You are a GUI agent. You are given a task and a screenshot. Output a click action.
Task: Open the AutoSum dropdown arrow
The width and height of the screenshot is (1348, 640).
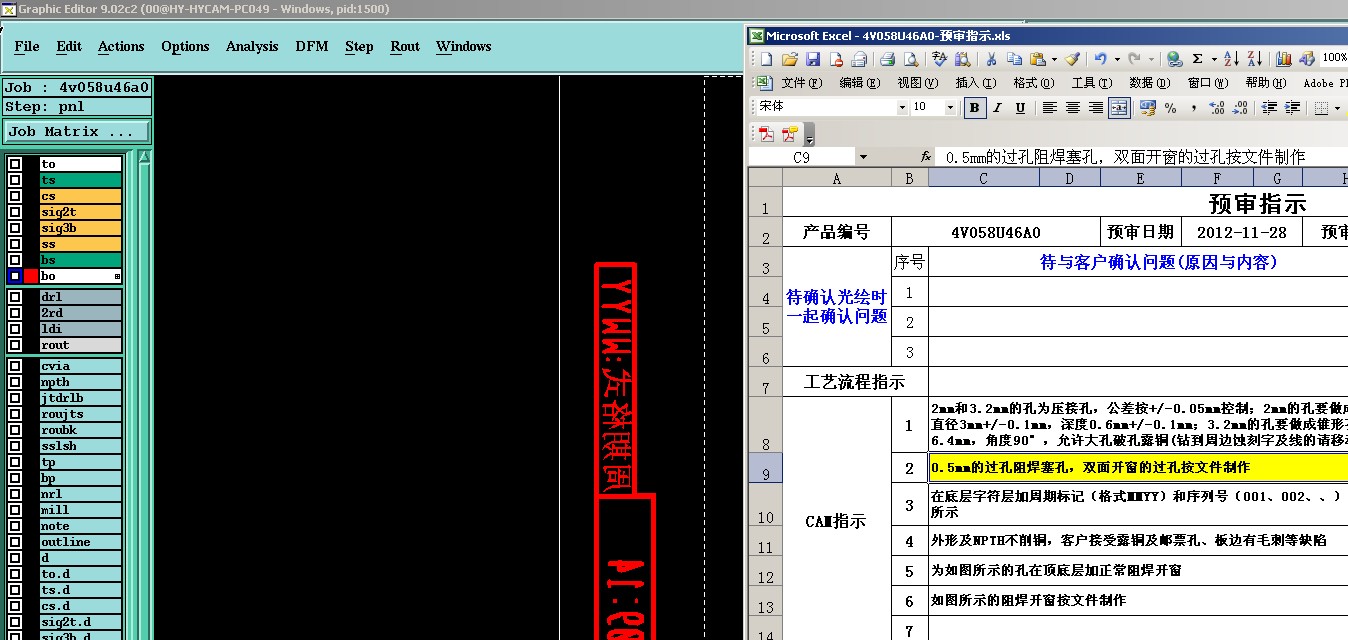(x=1212, y=59)
